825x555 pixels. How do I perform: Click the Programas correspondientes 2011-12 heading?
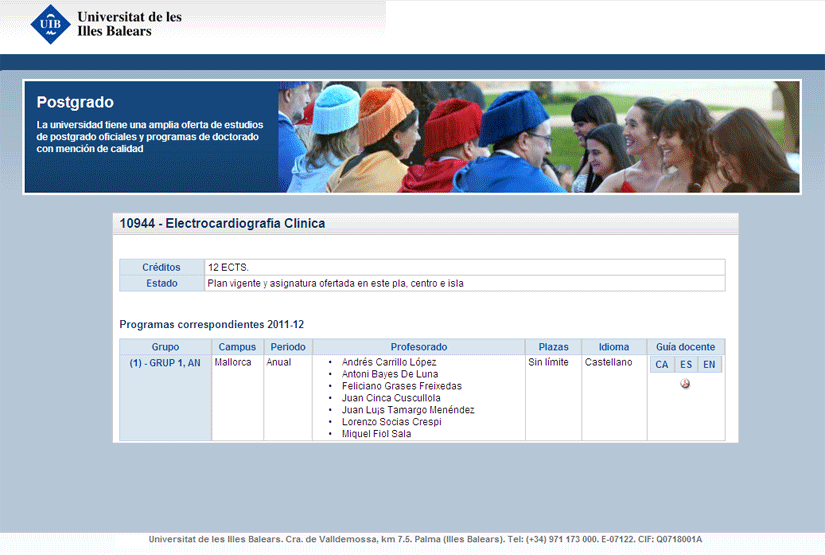(x=212, y=325)
